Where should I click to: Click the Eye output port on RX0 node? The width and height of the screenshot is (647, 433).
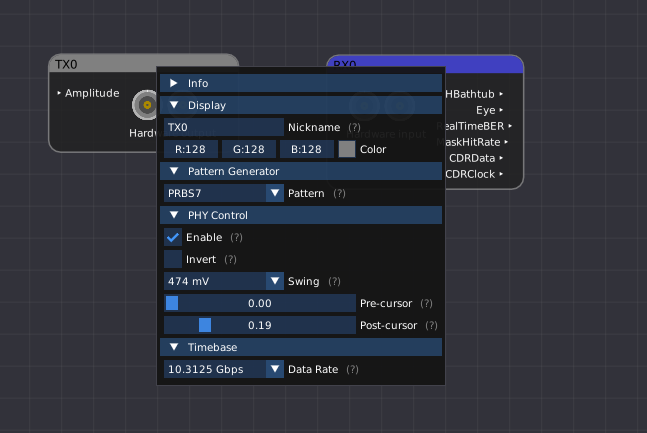pyautogui.click(x=501, y=110)
